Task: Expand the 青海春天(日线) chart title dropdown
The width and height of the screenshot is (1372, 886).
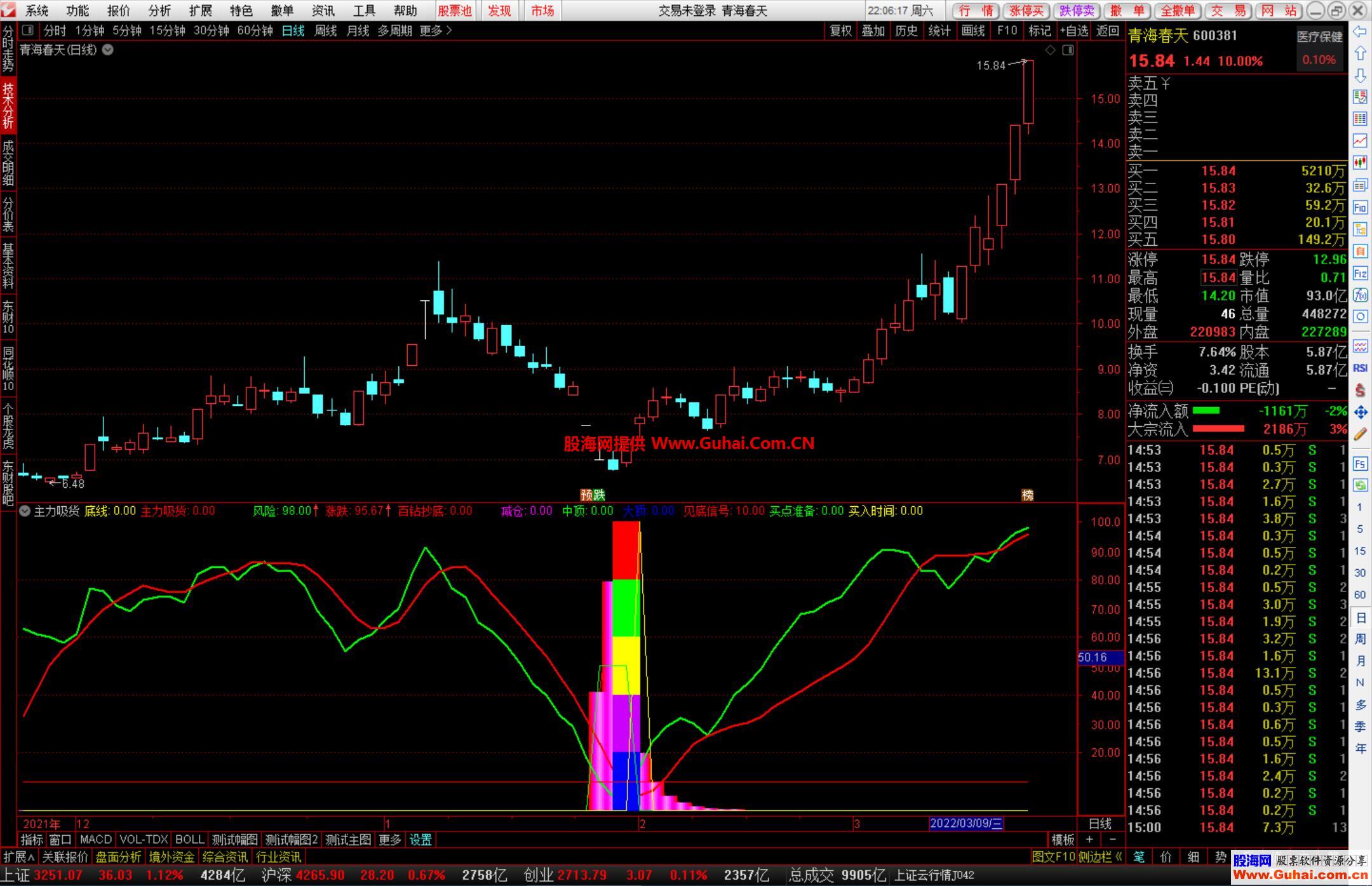Action: click(108, 50)
